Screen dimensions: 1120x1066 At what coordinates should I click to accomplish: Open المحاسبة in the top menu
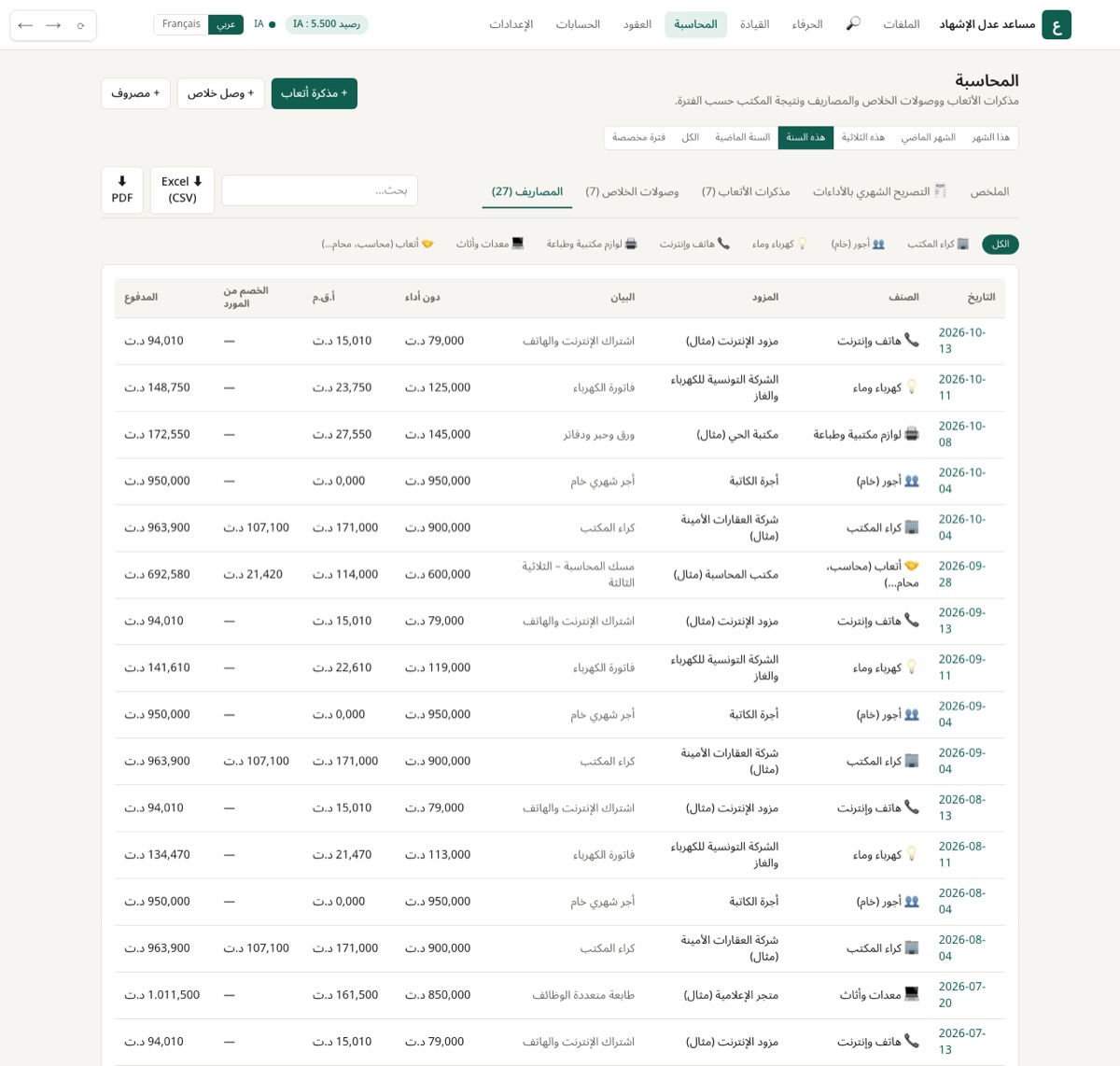click(x=695, y=24)
